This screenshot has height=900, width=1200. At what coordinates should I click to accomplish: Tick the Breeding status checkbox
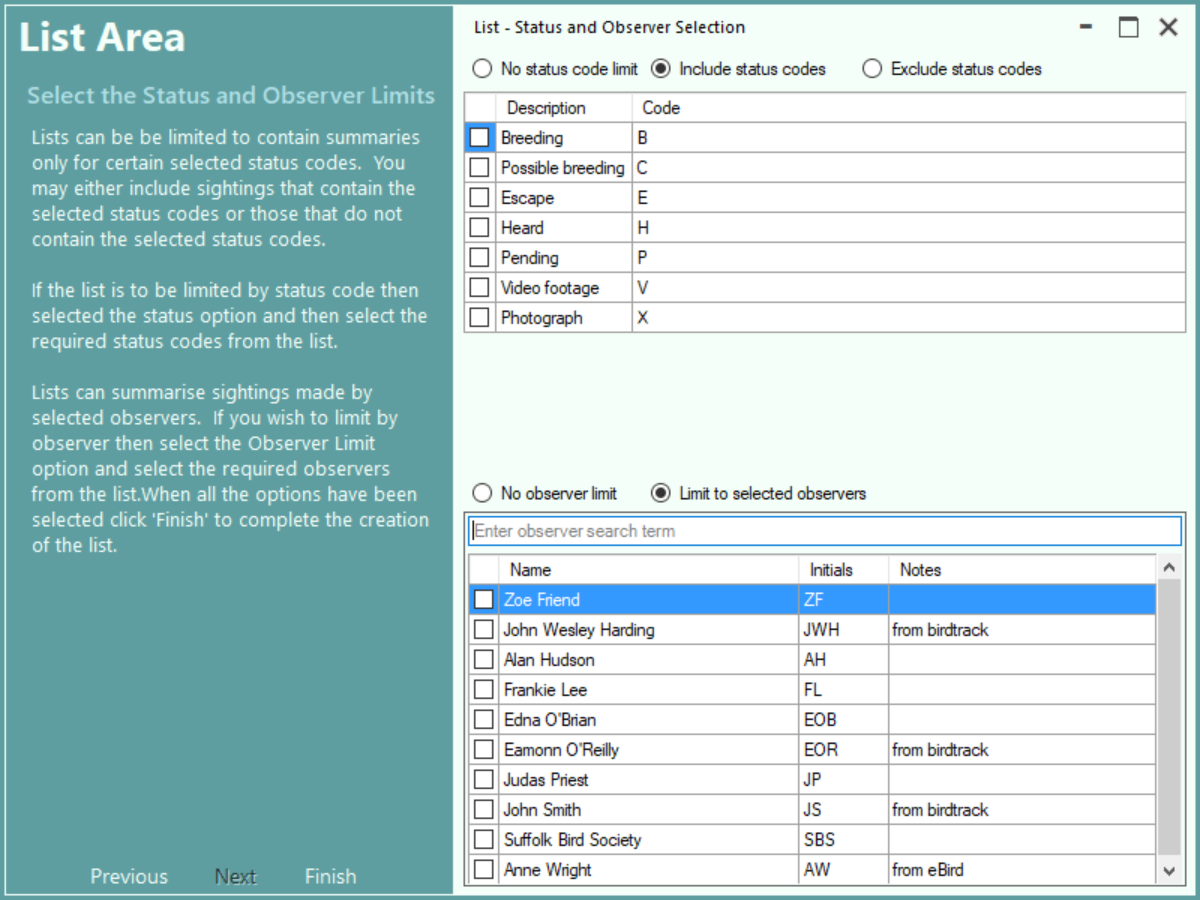coord(480,138)
